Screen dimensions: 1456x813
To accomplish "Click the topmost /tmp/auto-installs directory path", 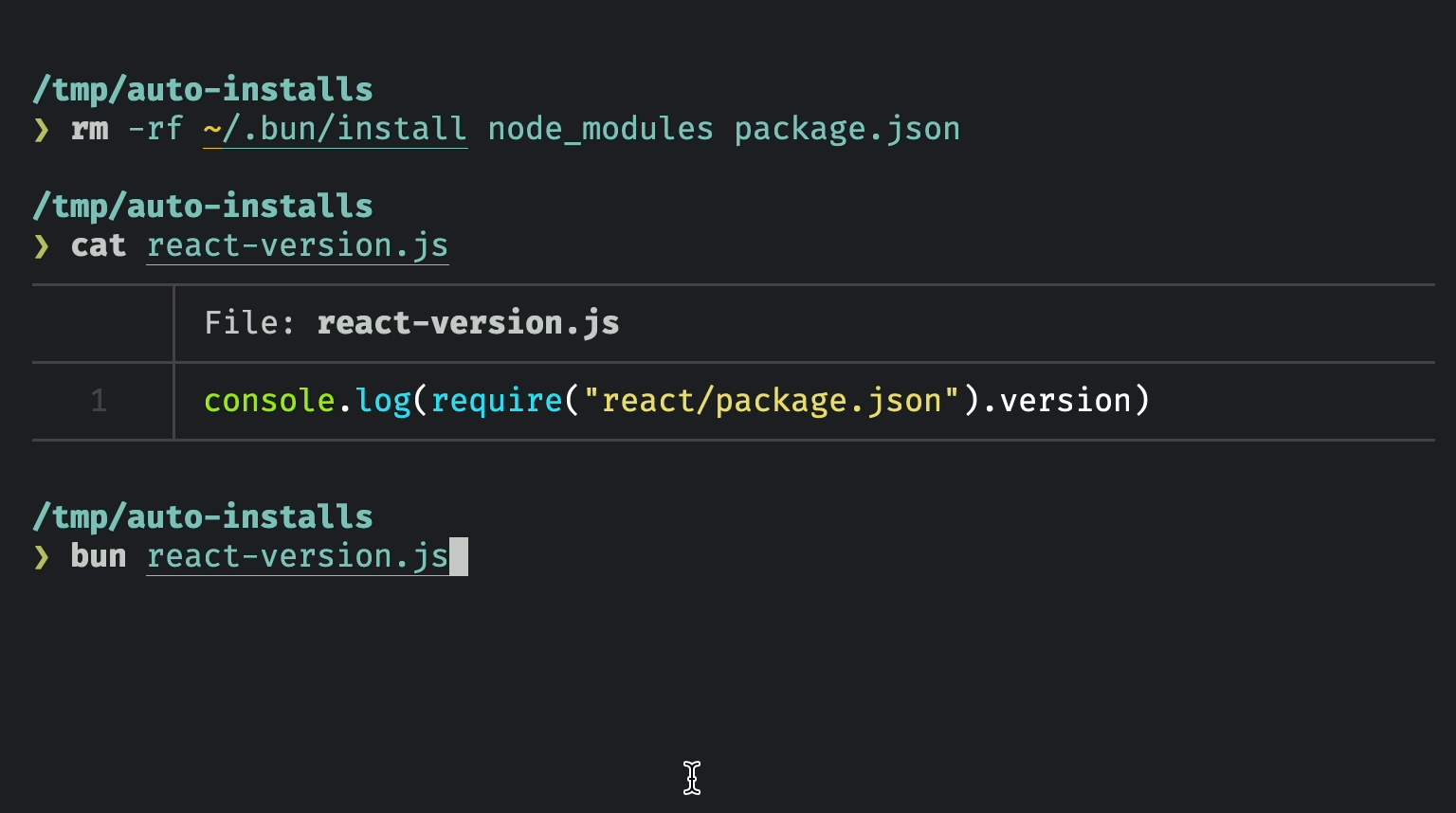I will tap(203, 90).
